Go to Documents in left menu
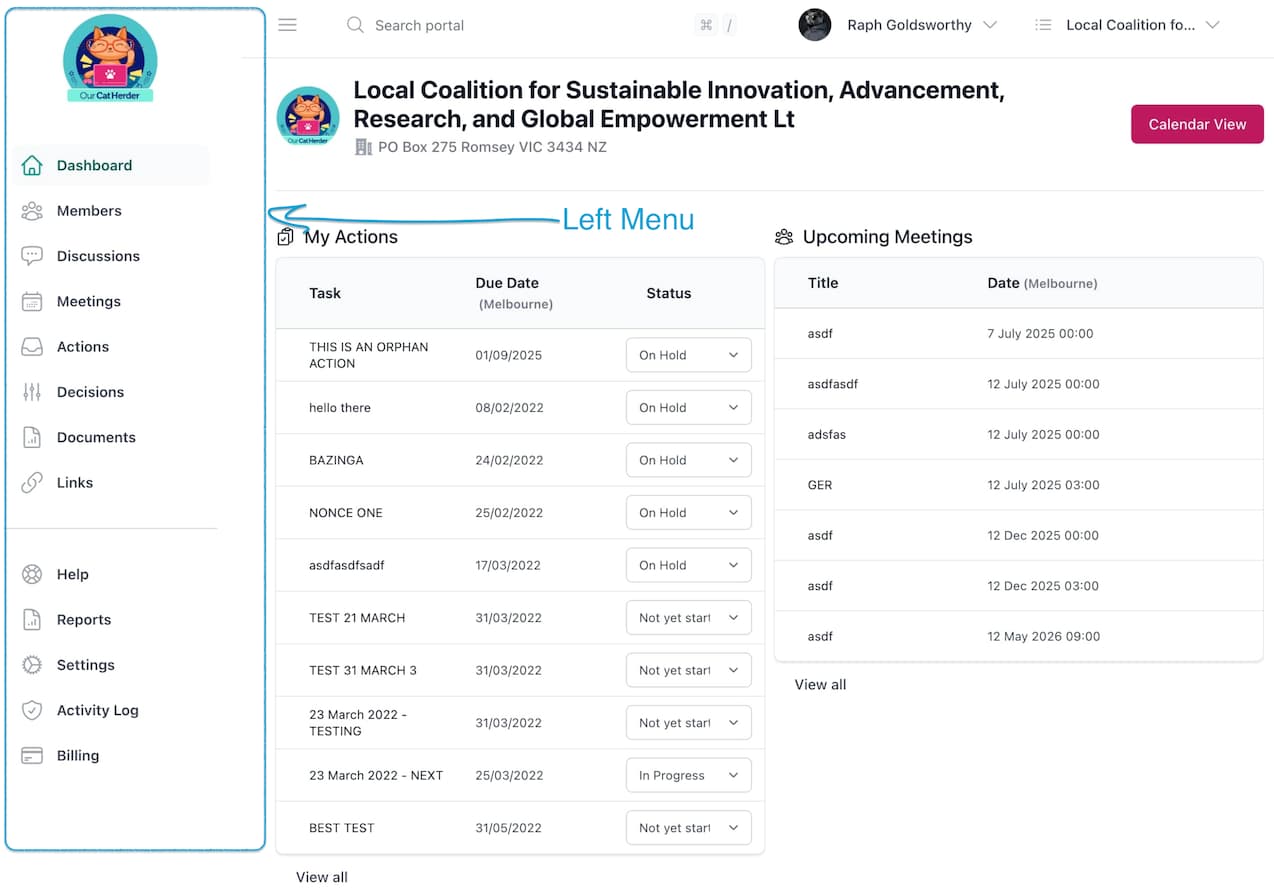This screenshot has height=888, width=1274. point(96,437)
